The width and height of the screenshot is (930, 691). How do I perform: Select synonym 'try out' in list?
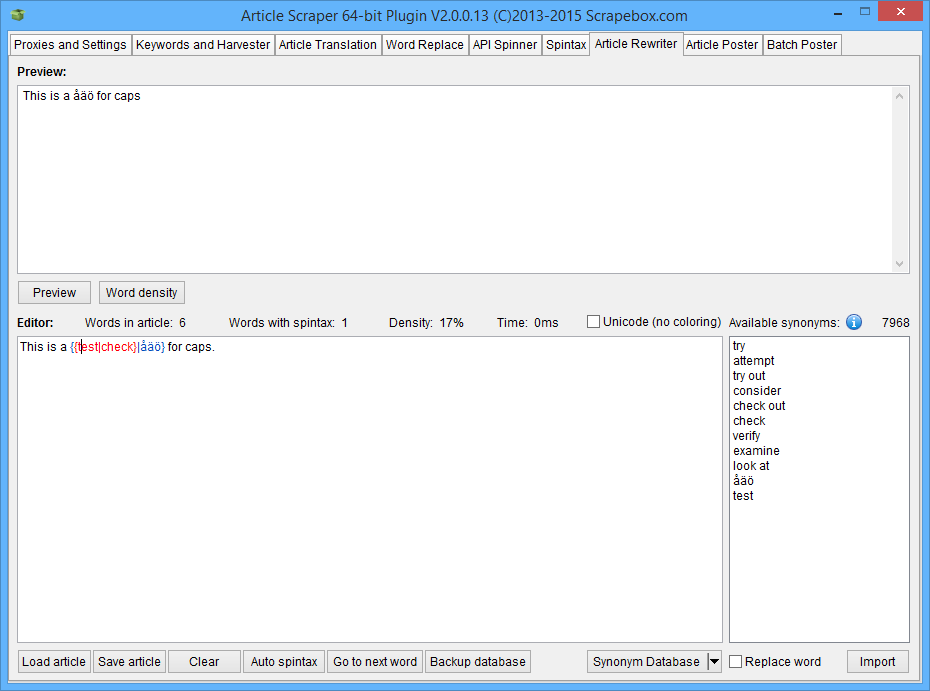(x=749, y=375)
